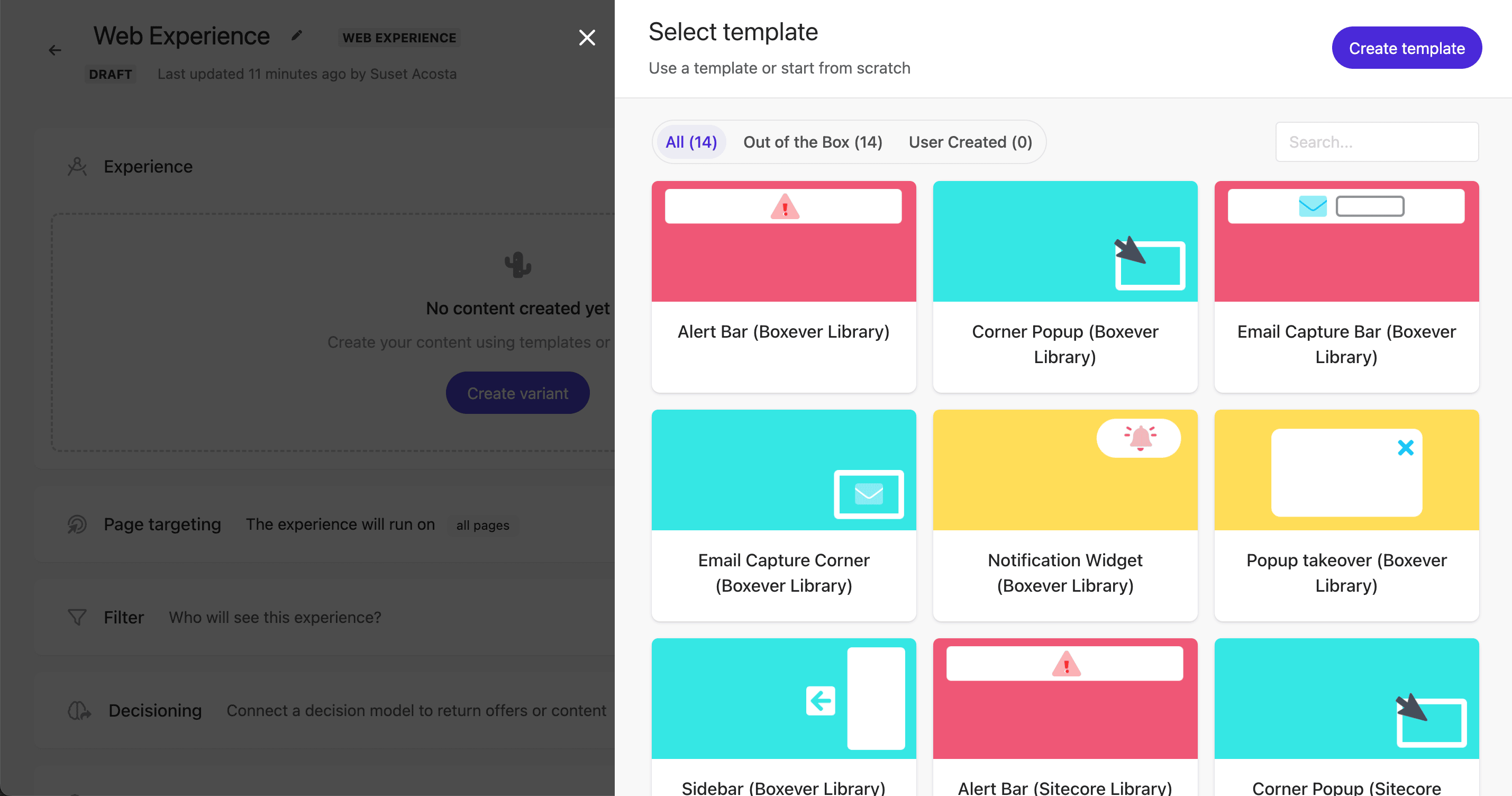This screenshot has width=1512, height=796.
Task: Click the 'Alert Bar (Boxever Library)' title text
Action: tap(784, 332)
